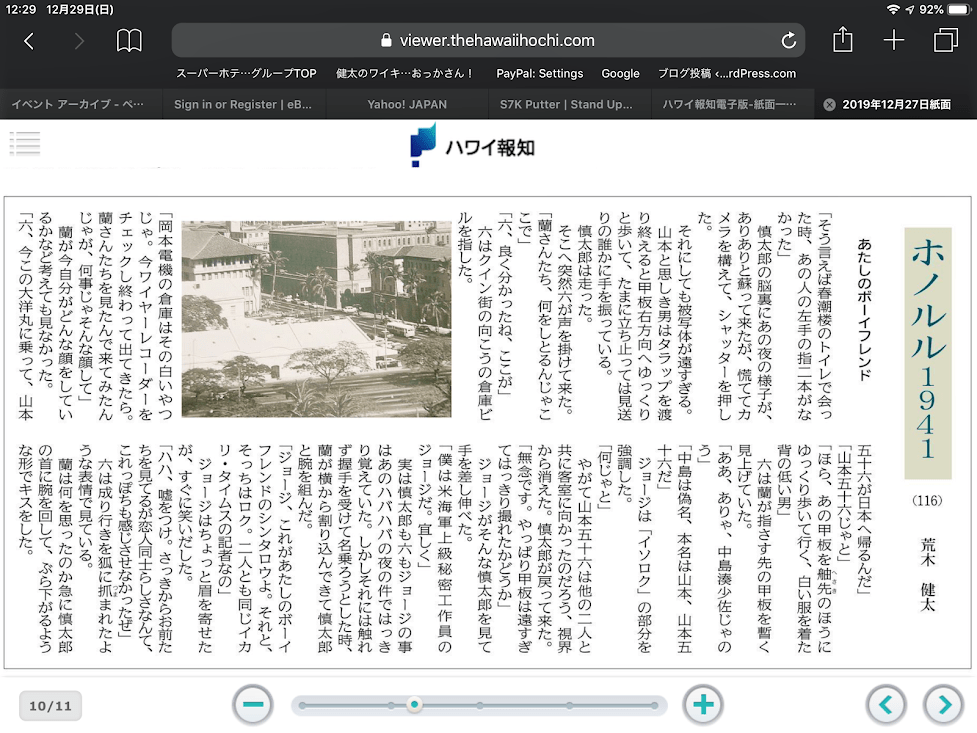The image size is (977, 733).
Task: Open the viewer hamburger menu
Action: coord(25,144)
